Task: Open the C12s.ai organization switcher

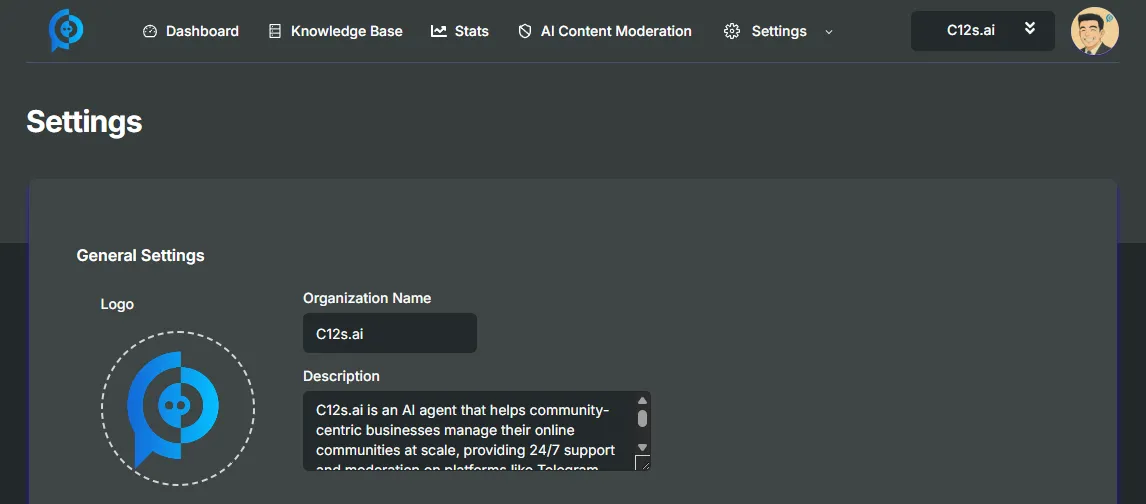Action: [971, 31]
